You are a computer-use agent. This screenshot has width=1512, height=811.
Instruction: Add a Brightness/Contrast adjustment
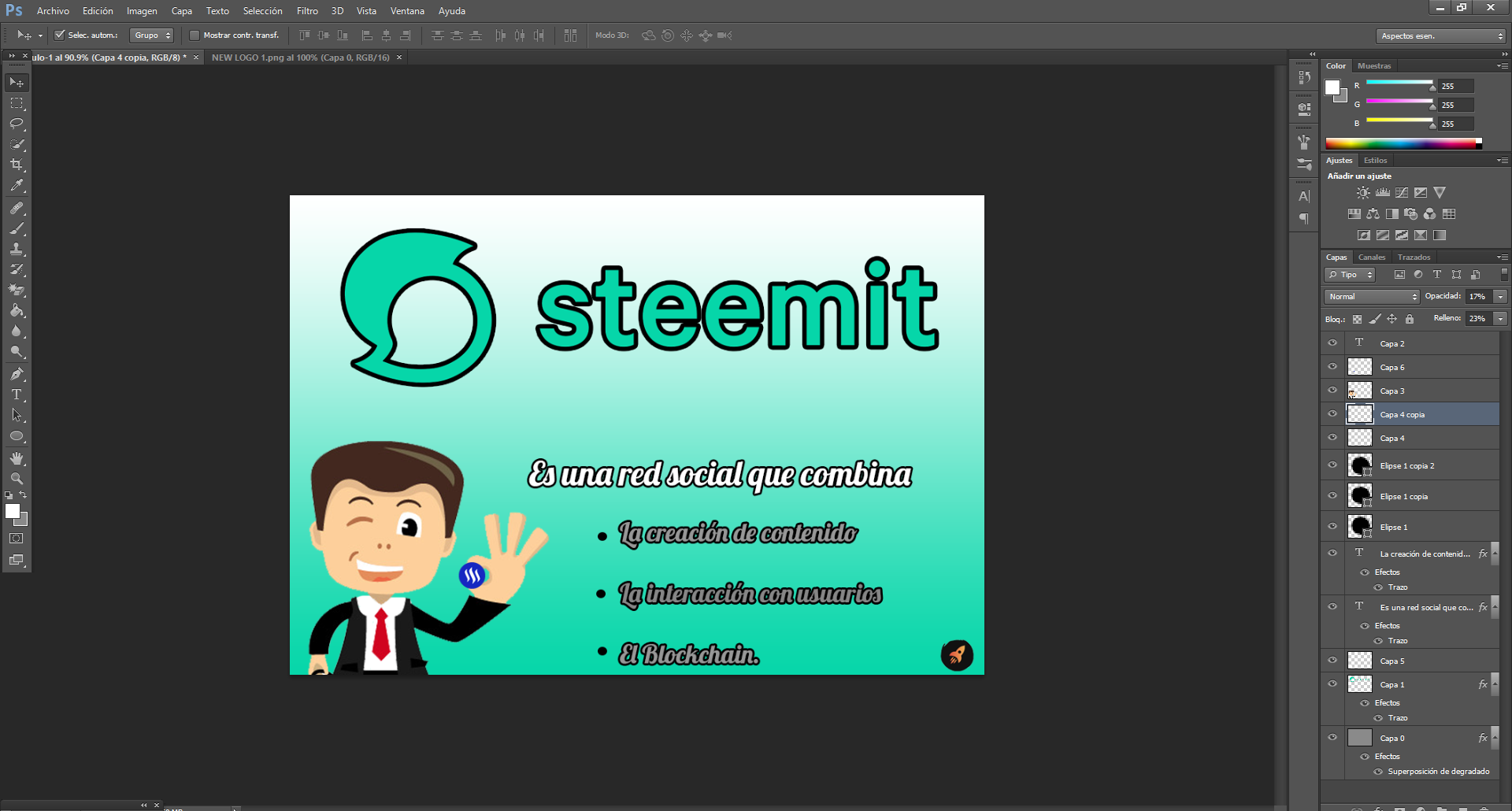1363,192
